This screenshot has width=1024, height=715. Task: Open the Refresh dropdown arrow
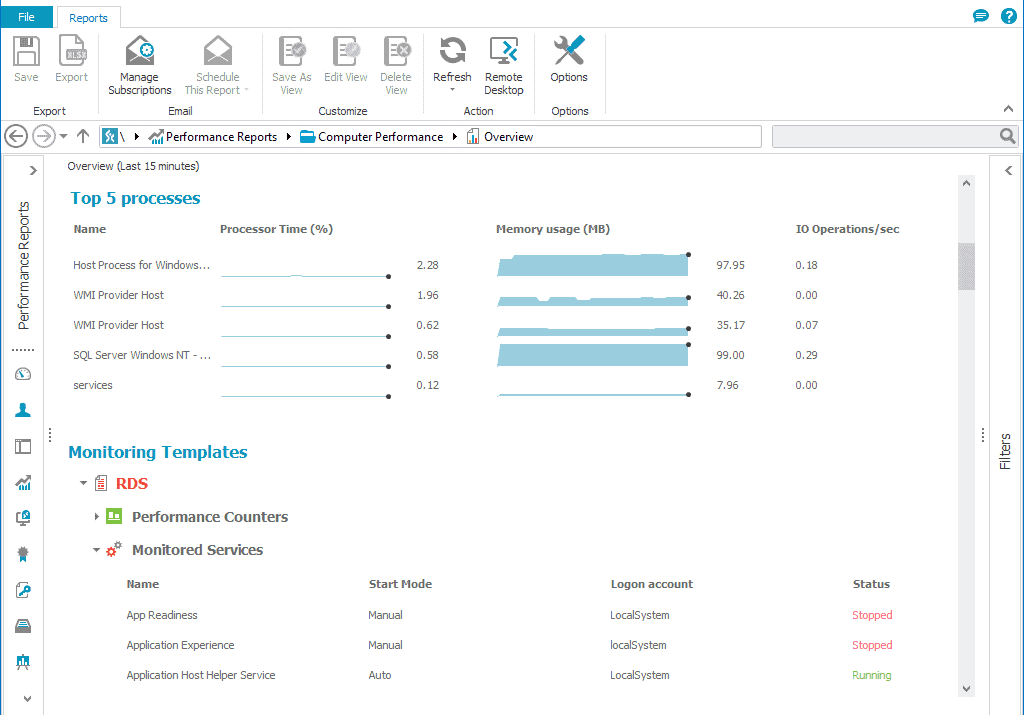click(452, 90)
